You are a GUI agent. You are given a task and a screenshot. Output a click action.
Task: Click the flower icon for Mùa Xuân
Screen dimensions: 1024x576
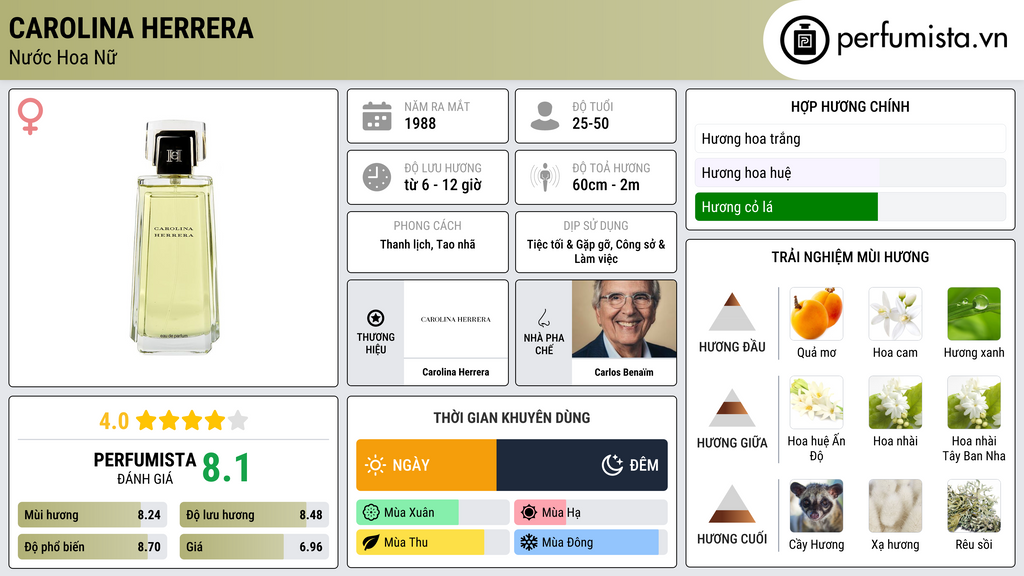tap(371, 513)
